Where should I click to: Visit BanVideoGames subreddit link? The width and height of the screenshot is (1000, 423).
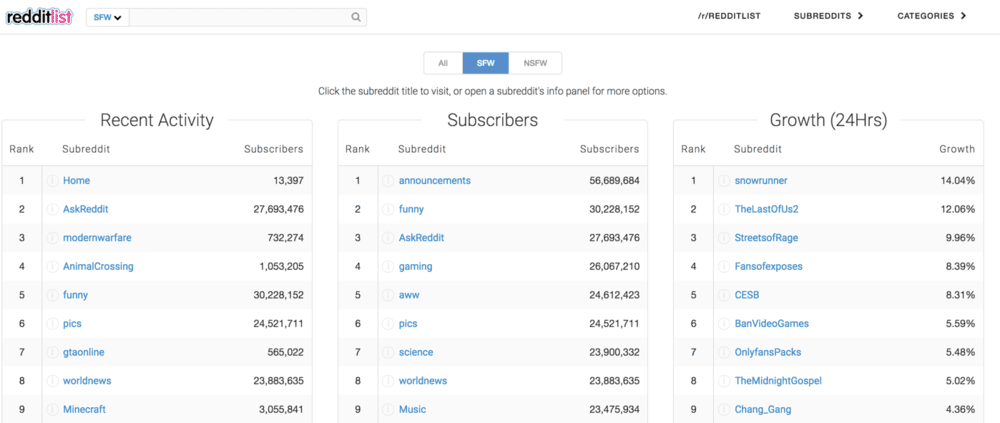click(772, 323)
